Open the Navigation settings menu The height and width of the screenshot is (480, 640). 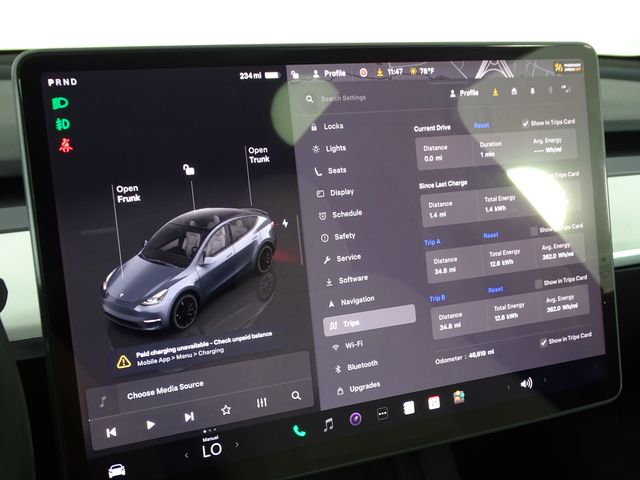point(351,302)
